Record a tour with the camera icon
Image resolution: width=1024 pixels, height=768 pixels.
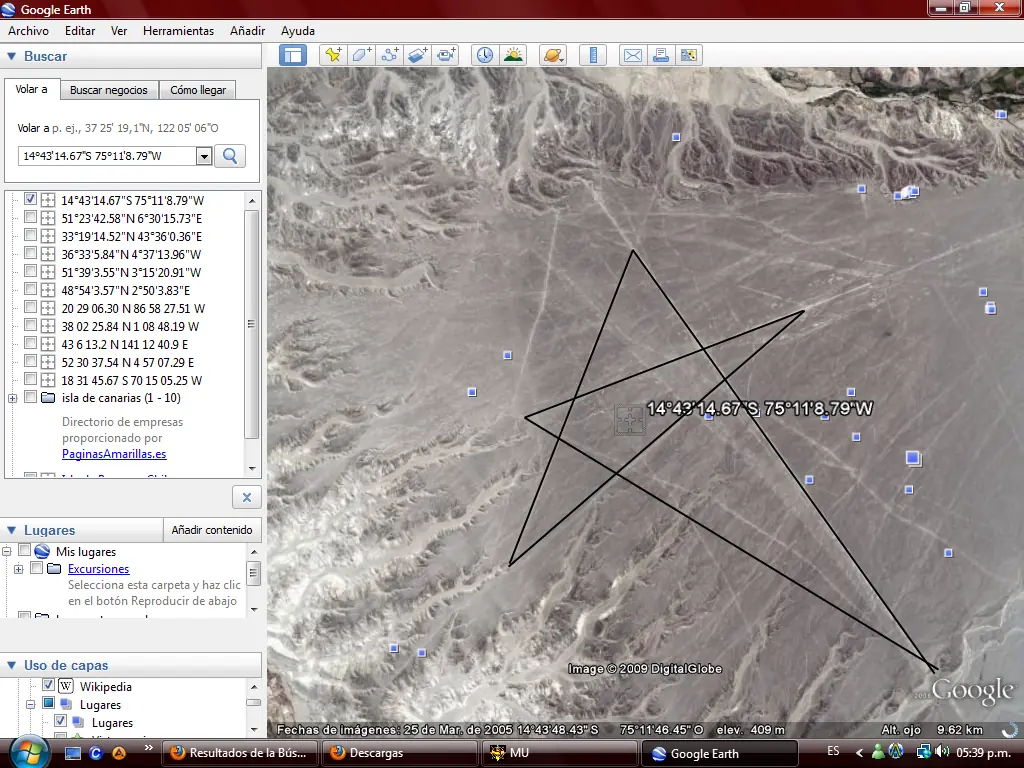[447, 56]
